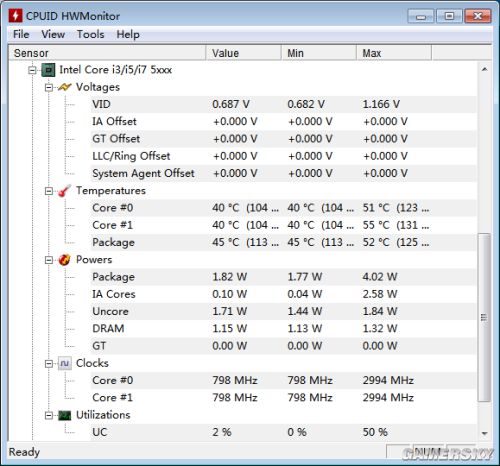Screen dimensions: 500x466
Task: Select the IA Offset row
Action: [283, 122]
